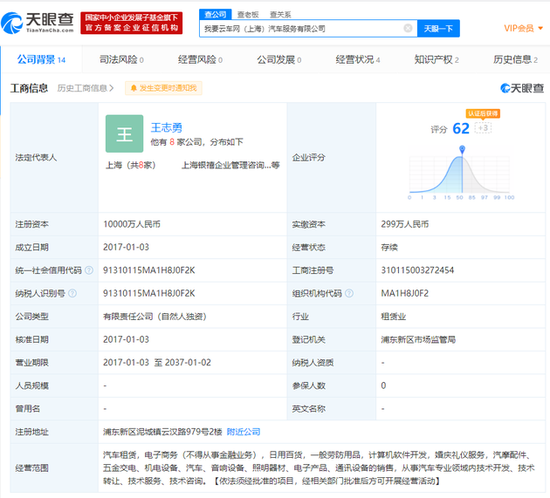Click the score marker pin on chart
The height and width of the screenshot is (498, 550).
462,149
